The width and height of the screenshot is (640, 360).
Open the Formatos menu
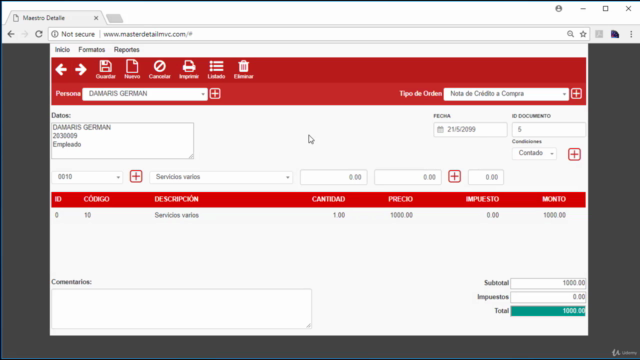tap(92, 50)
